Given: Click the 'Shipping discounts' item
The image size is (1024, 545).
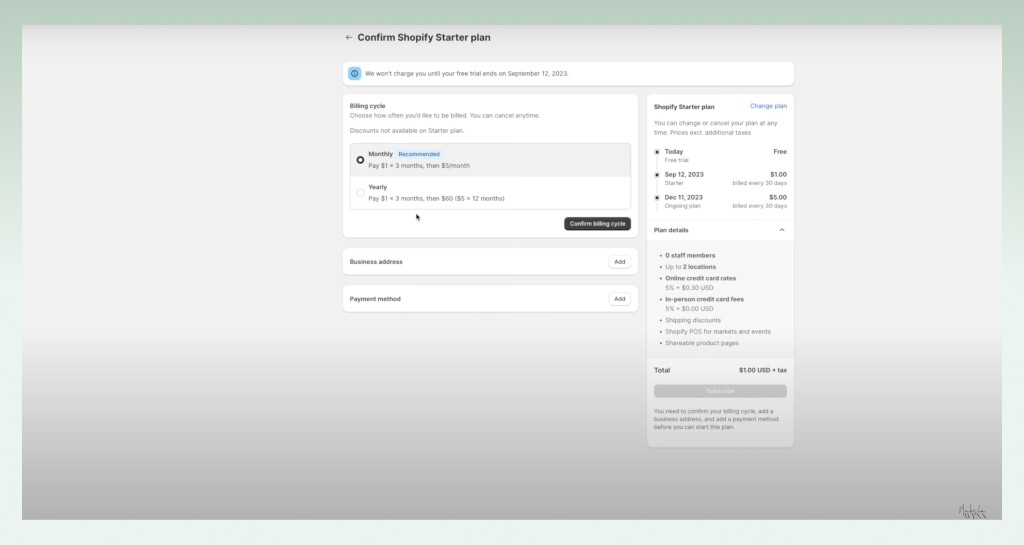Looking at the screenshot, I should point(692,320).
